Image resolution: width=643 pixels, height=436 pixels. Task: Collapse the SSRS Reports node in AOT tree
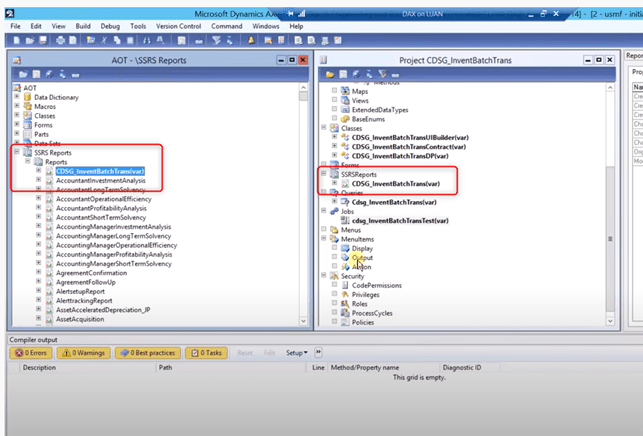click(x=17, y=152)
